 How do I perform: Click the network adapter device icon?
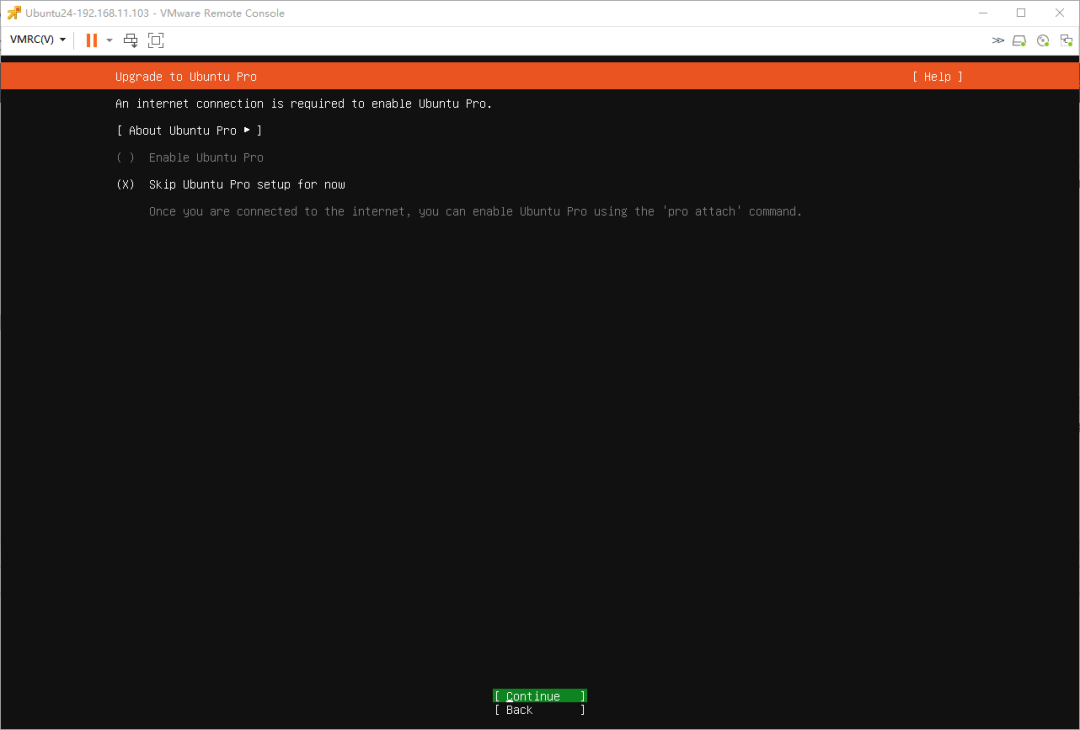coord(1066,41)
